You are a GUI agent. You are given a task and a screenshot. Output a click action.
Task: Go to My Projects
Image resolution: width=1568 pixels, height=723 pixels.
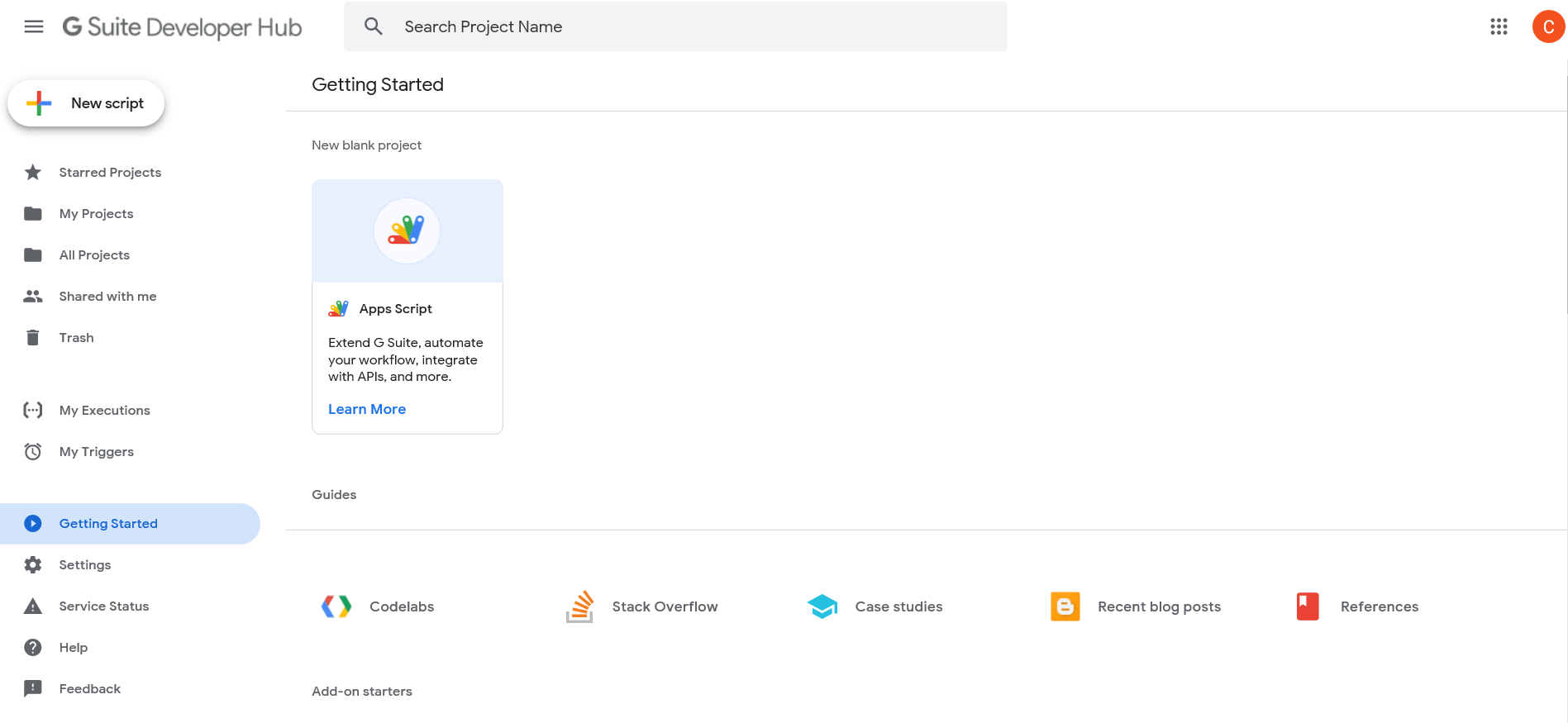pyautogui.click(x=96, y=213)
